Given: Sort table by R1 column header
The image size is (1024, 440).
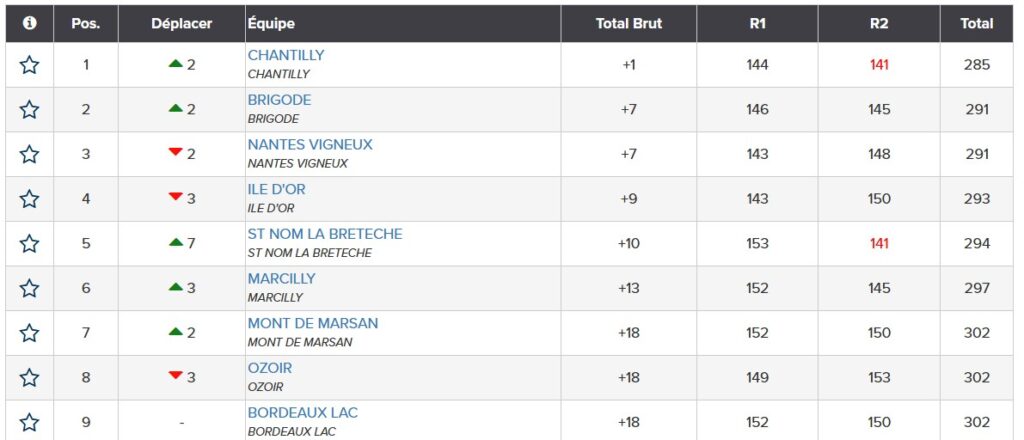Looking at the screenshot, I should 757,23.
